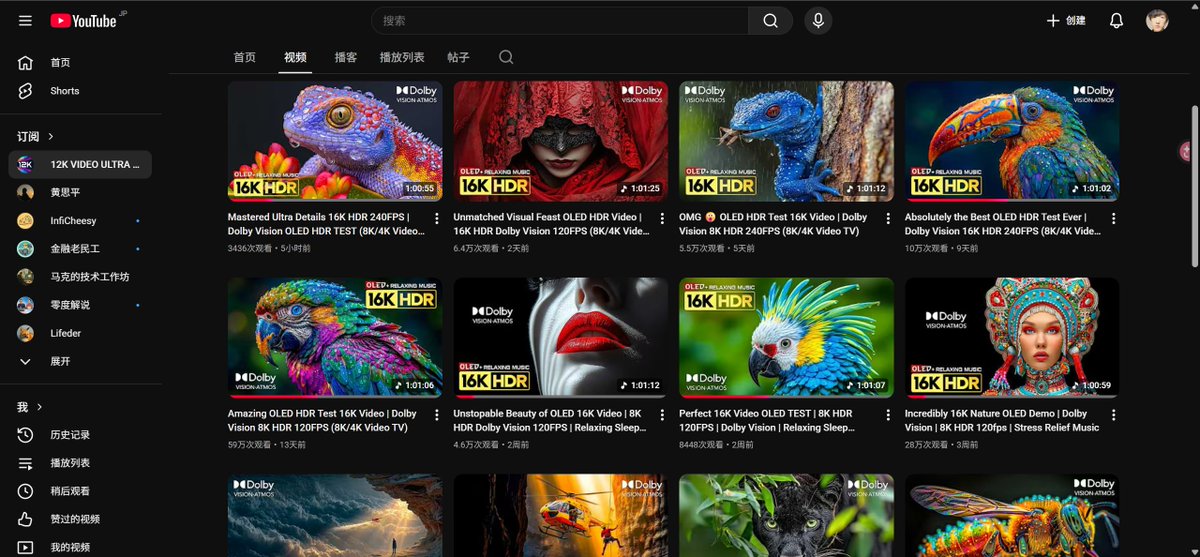Open more options for Incredibly 16K Nature video

click(1113, 415)
